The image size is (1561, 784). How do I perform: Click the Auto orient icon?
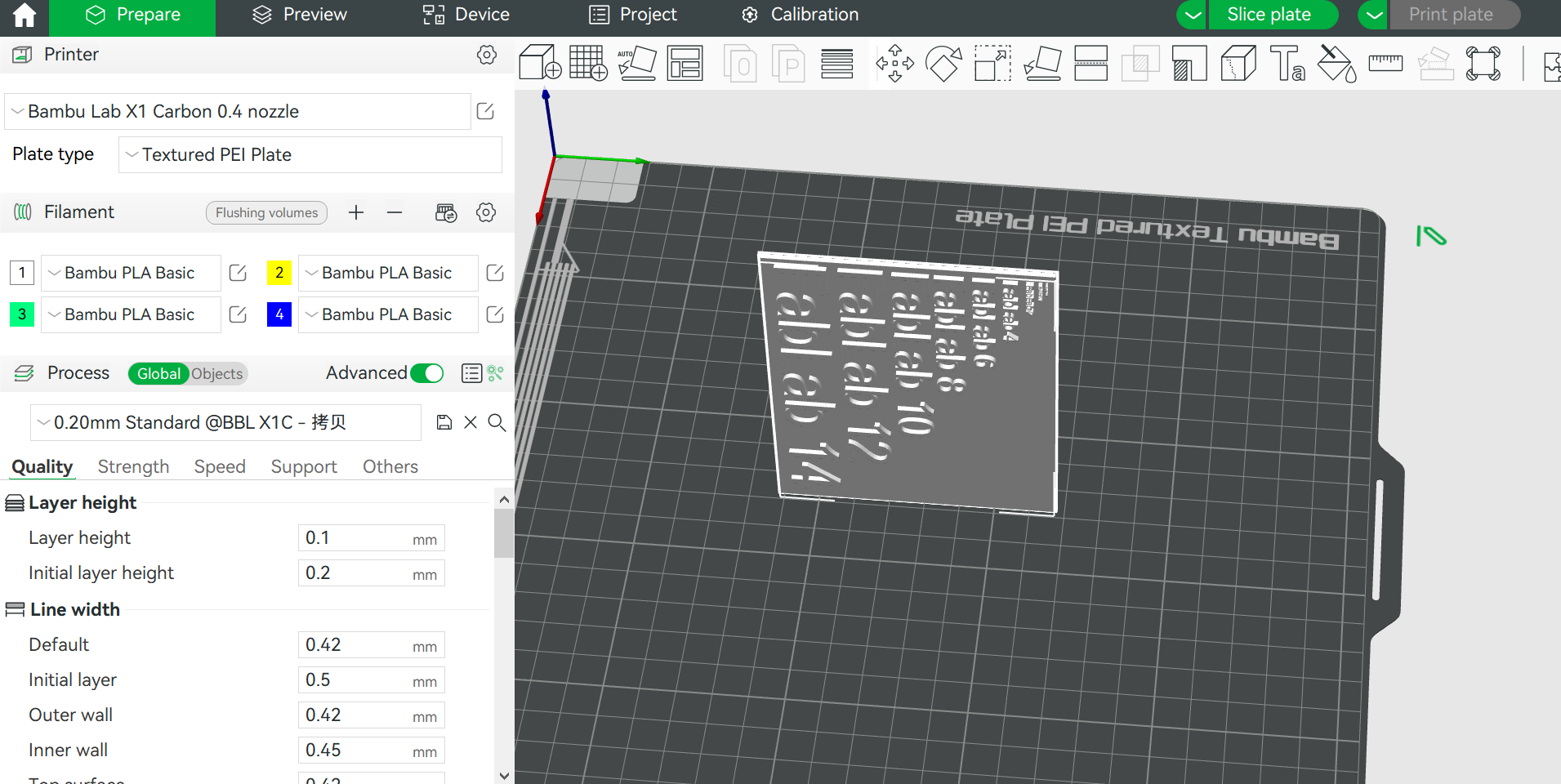tap(637, 63)
